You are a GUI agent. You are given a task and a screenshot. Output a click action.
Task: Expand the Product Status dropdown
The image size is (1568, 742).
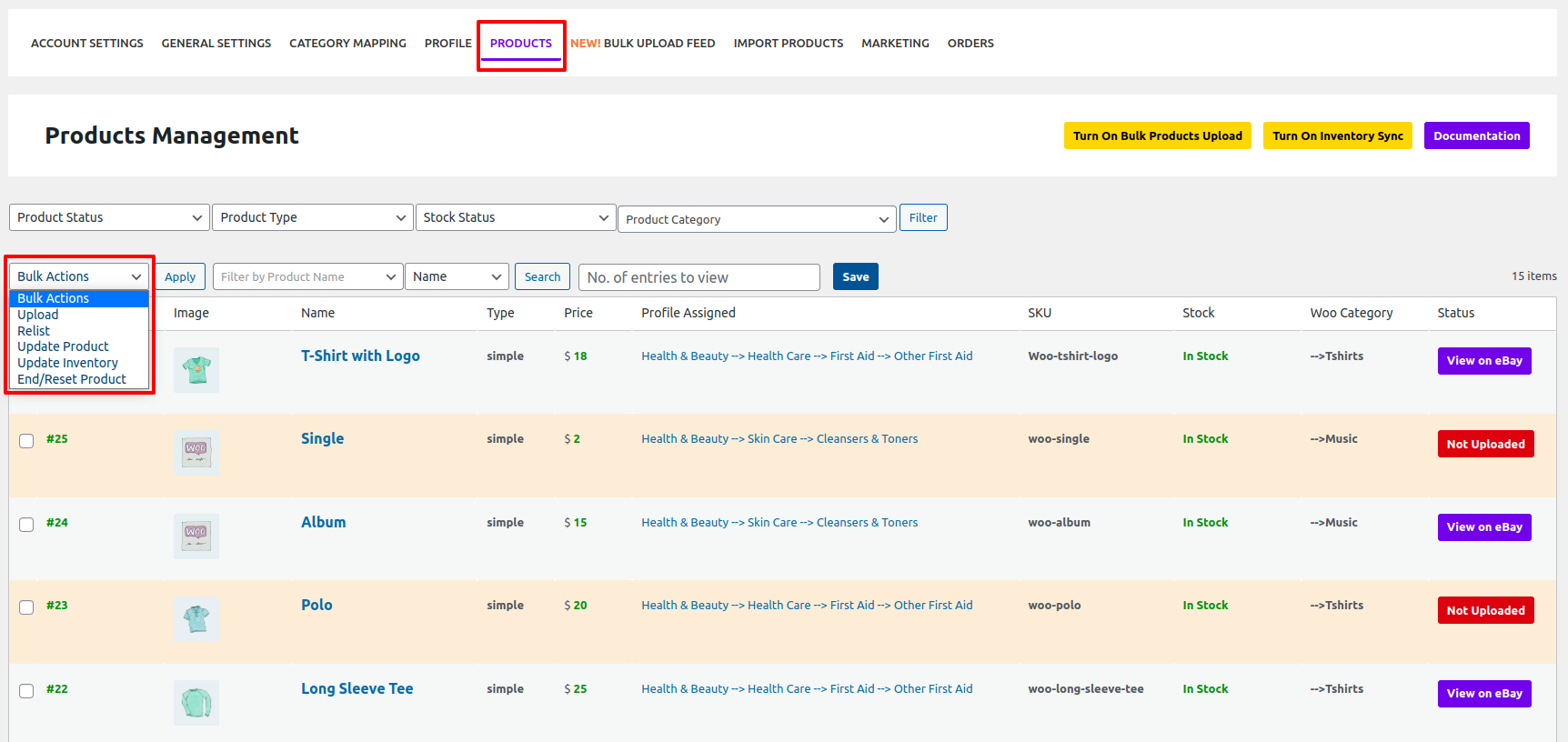pyautogui.click(x=109, y=217)
